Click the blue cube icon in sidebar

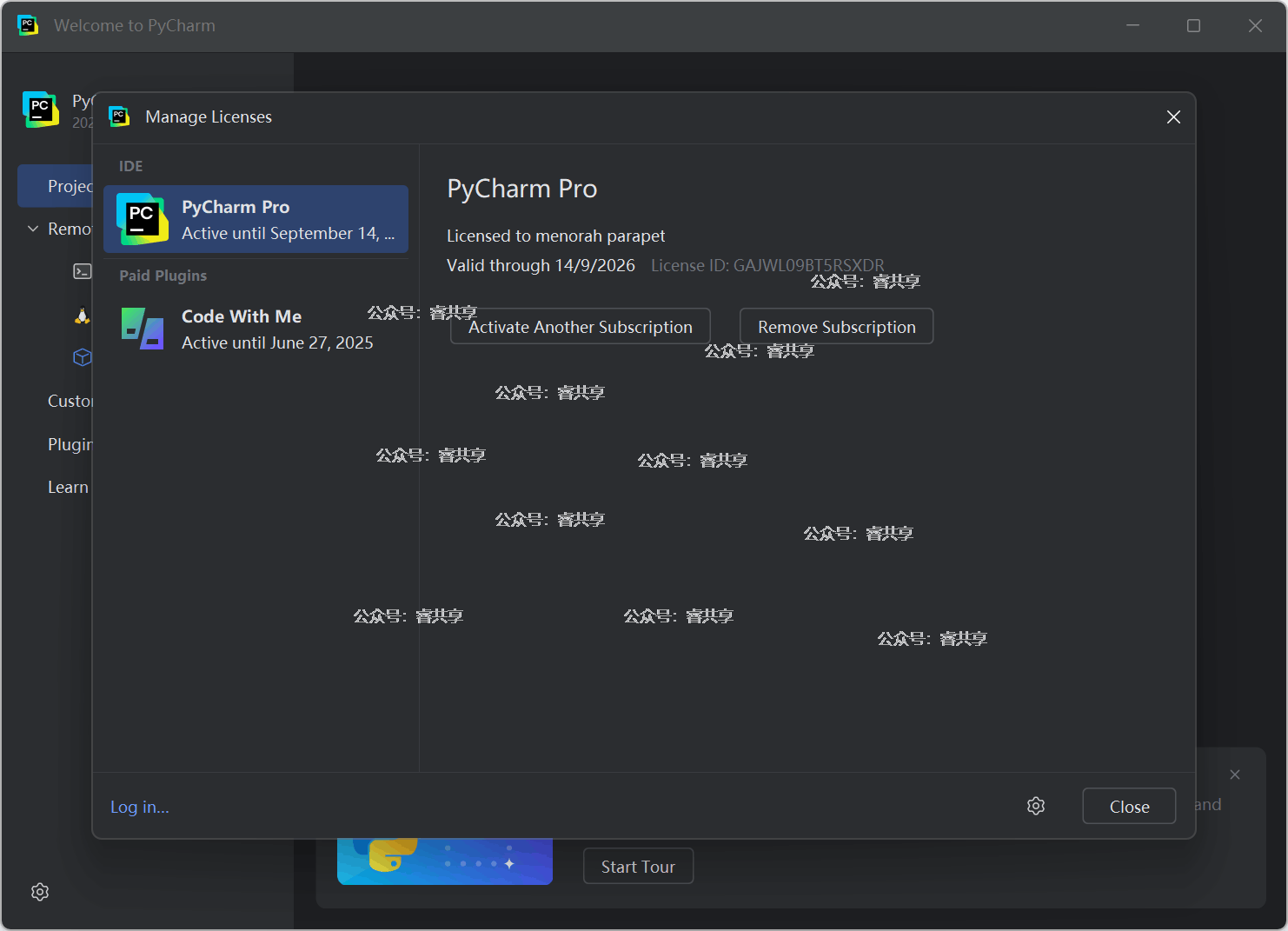[x=83, y=357]
